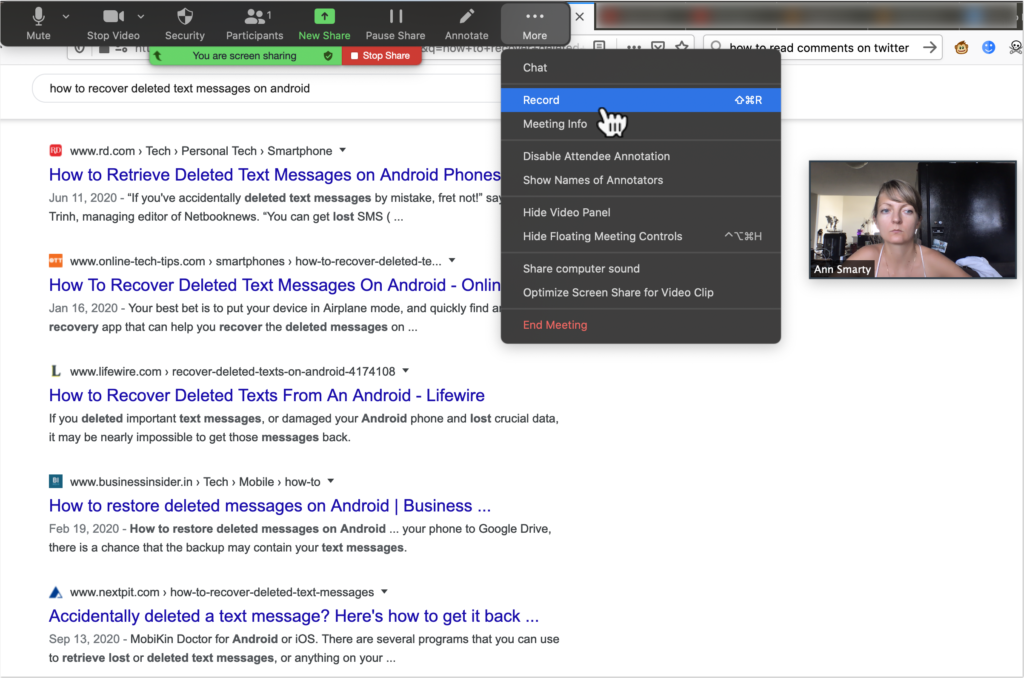Pause the screen share
This screenshot has width=1024, height=678.
tap(395, 23)
